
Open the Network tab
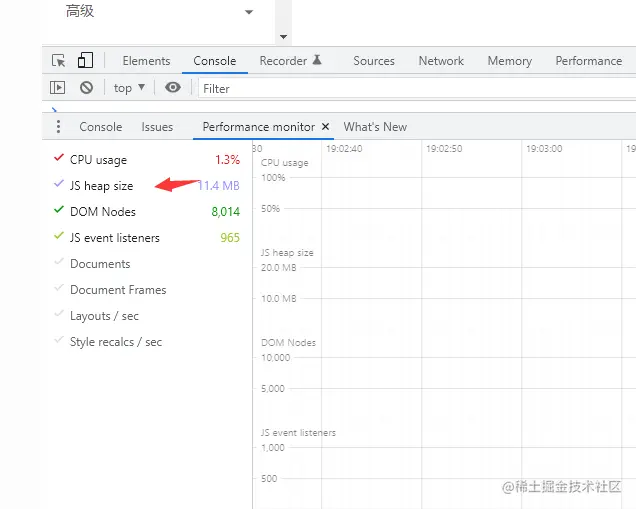click(441, 61)
